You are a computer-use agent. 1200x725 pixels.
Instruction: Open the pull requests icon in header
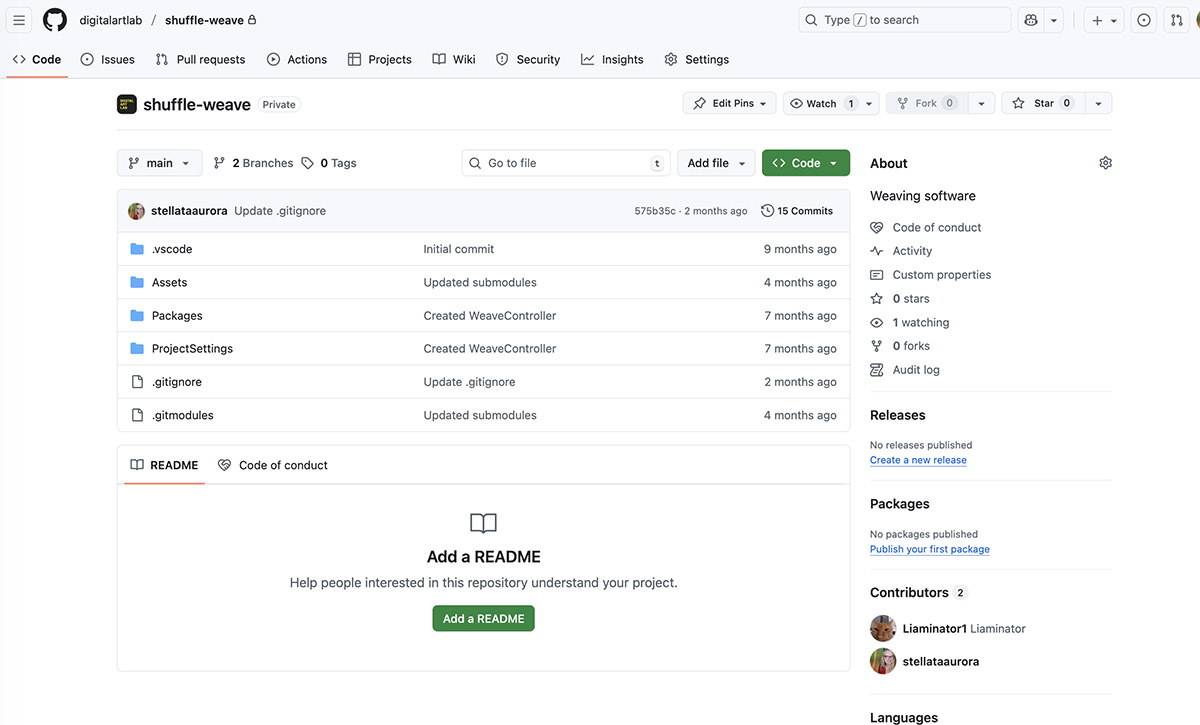coord(1177,20)
